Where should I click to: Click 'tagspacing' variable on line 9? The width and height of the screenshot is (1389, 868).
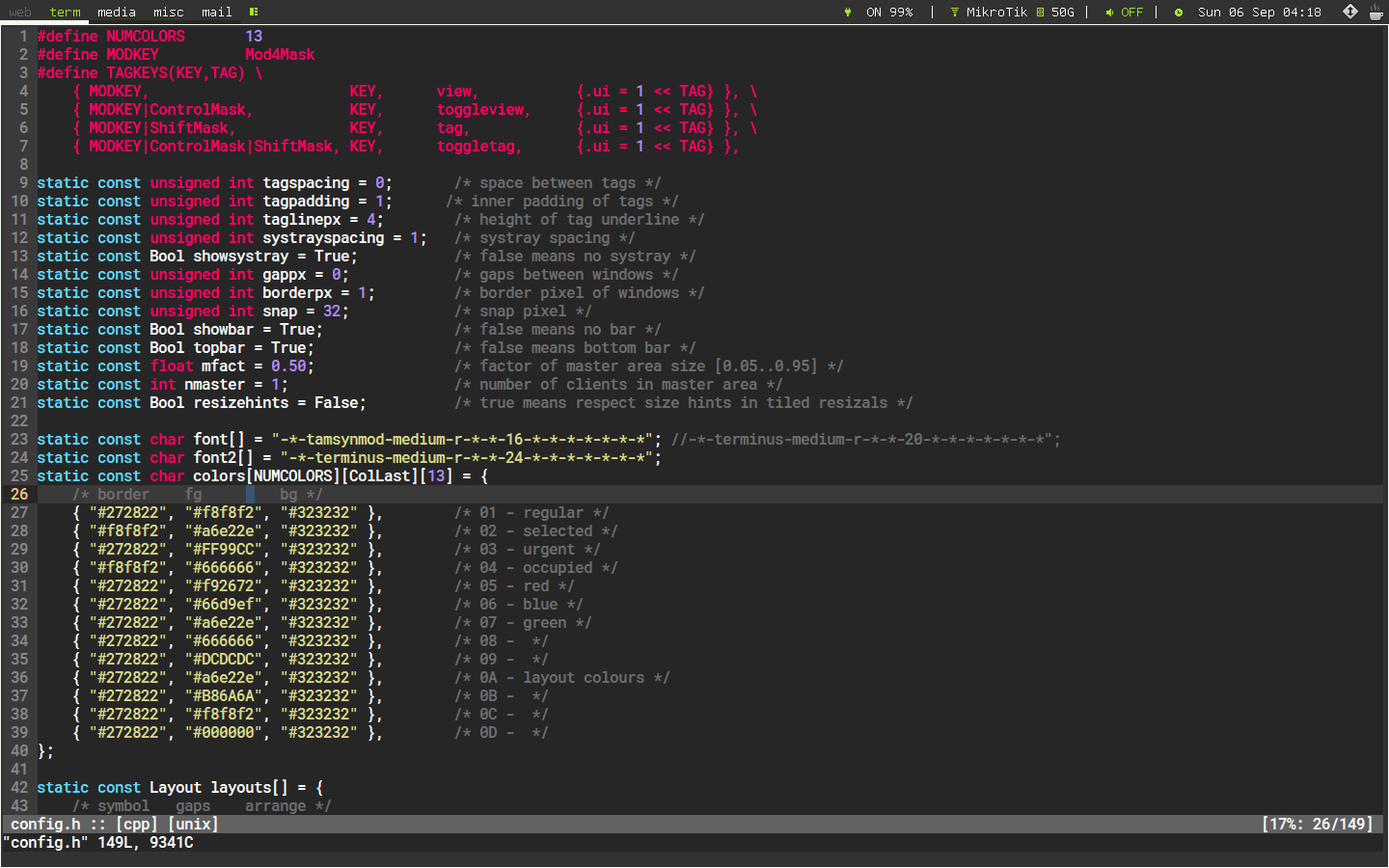(306, 183)
